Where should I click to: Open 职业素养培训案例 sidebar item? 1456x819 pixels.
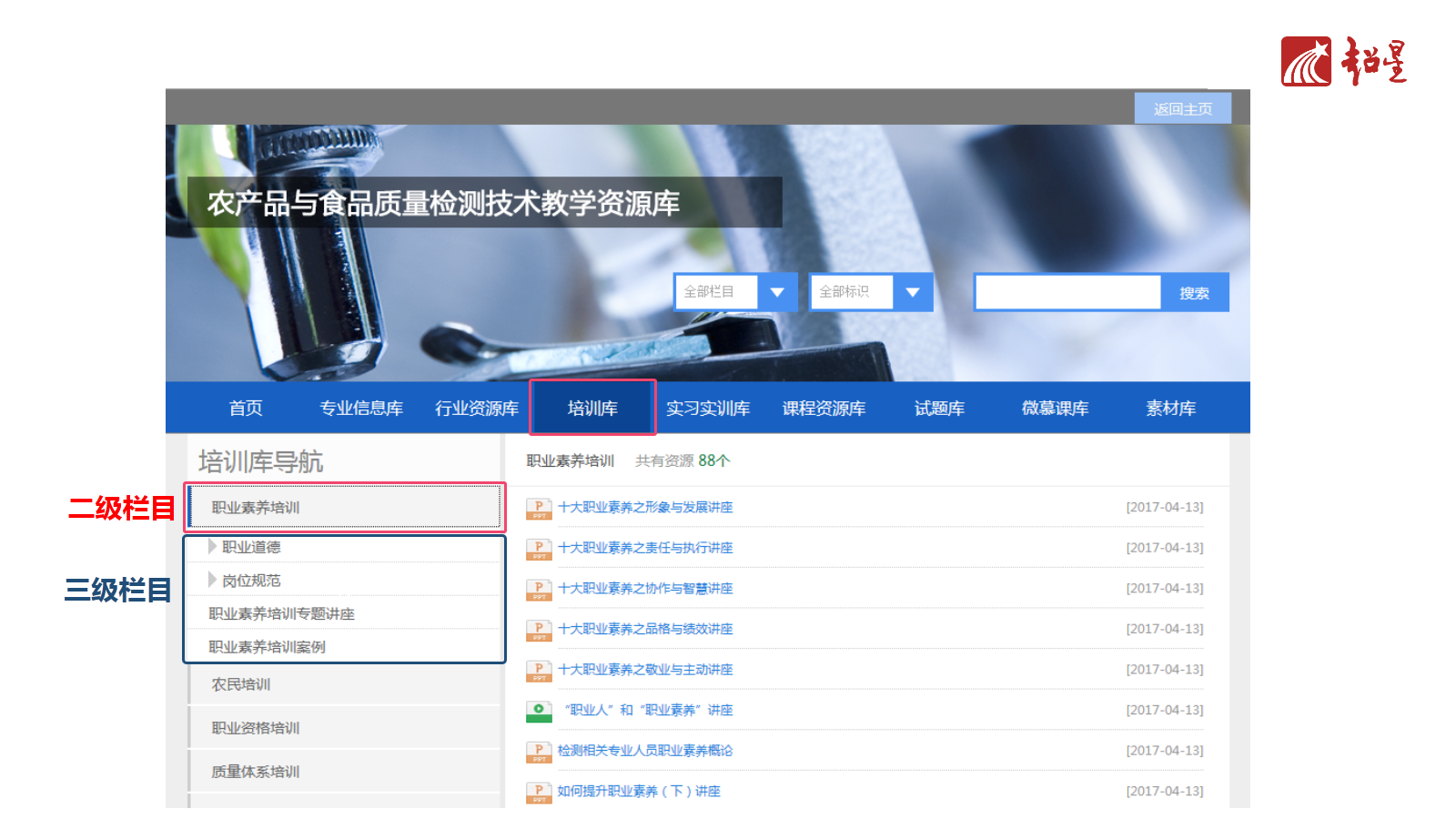(x=267, y=647)
